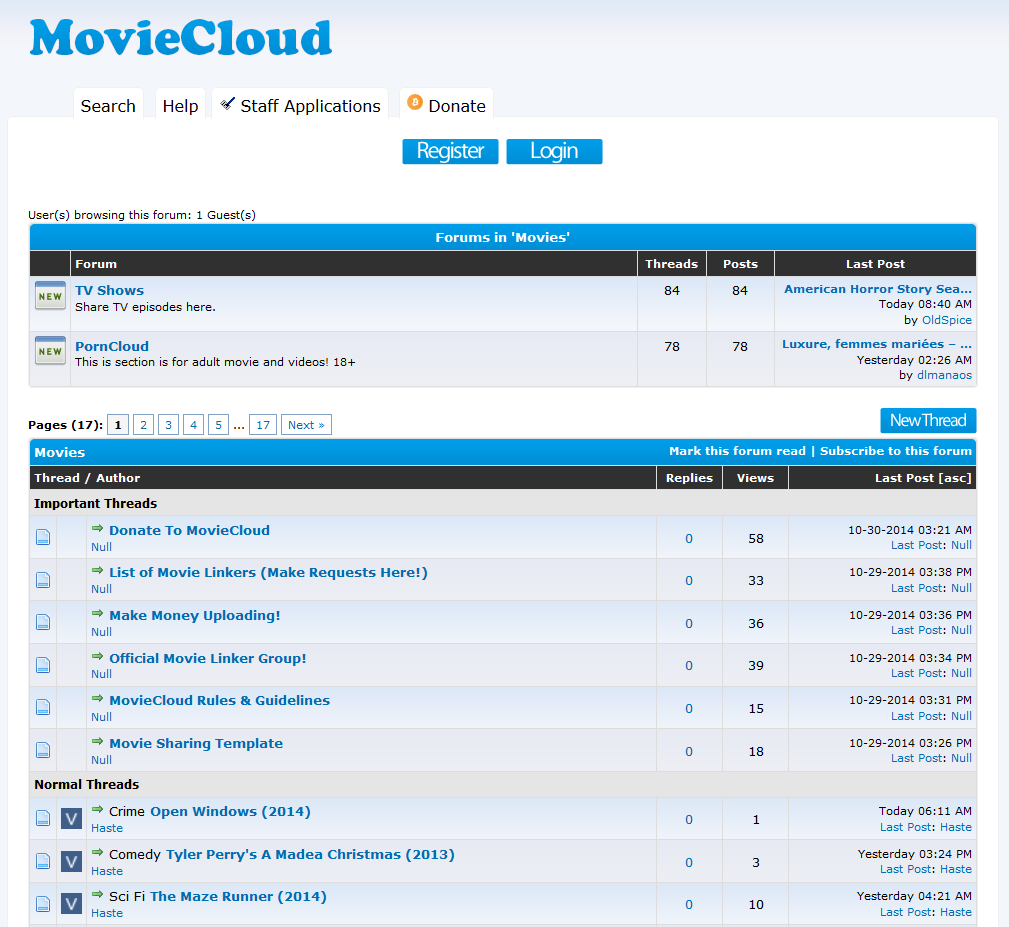
Task: Click the green arrow beside Tyler Perry's A Madea Christmas
Action: click(98, 852)
